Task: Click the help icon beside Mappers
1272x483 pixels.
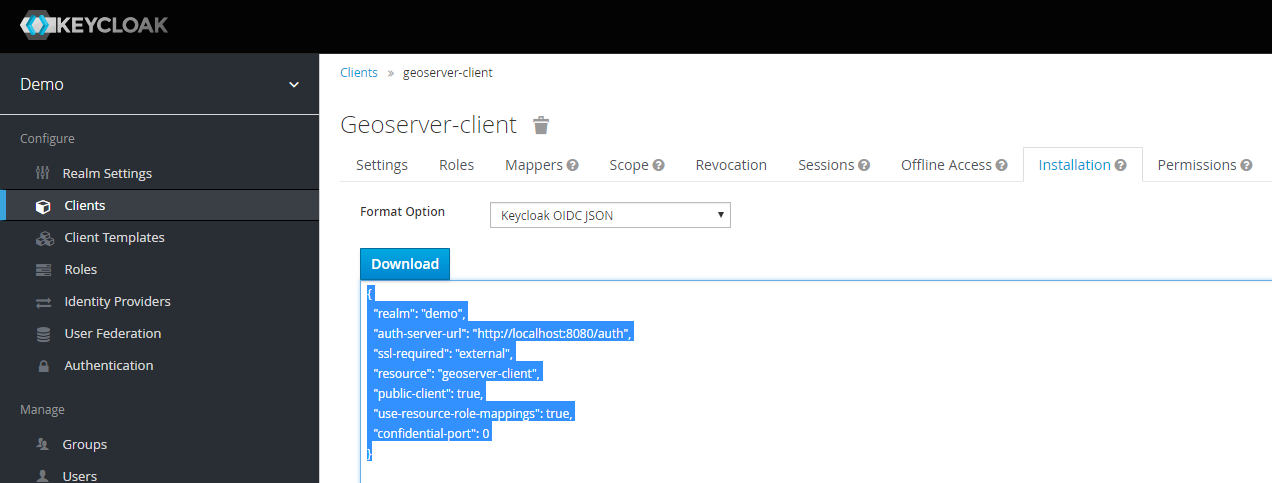Action: [573, 165]
